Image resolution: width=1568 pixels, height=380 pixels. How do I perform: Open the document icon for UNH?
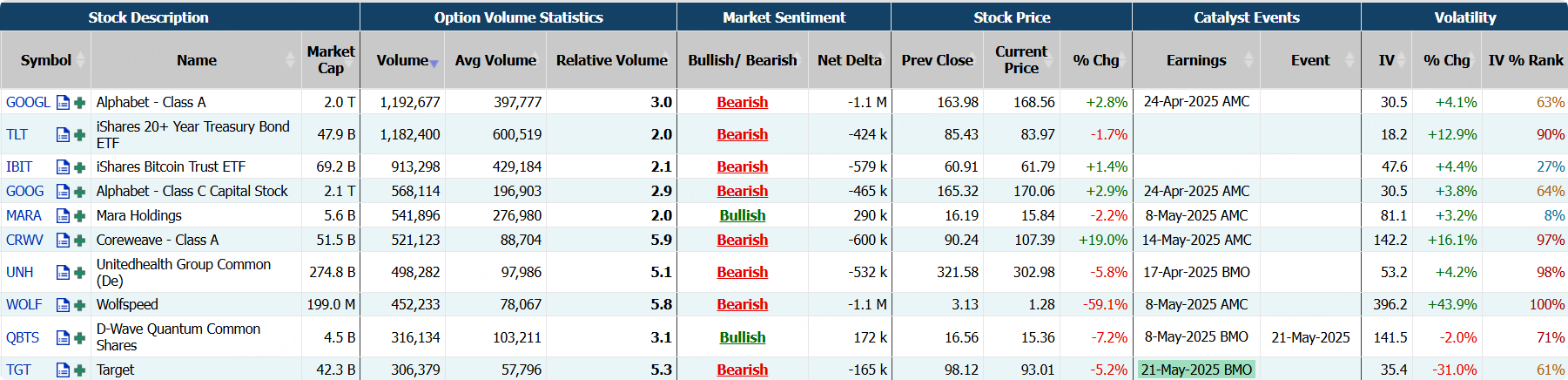(x=63, y=273)
